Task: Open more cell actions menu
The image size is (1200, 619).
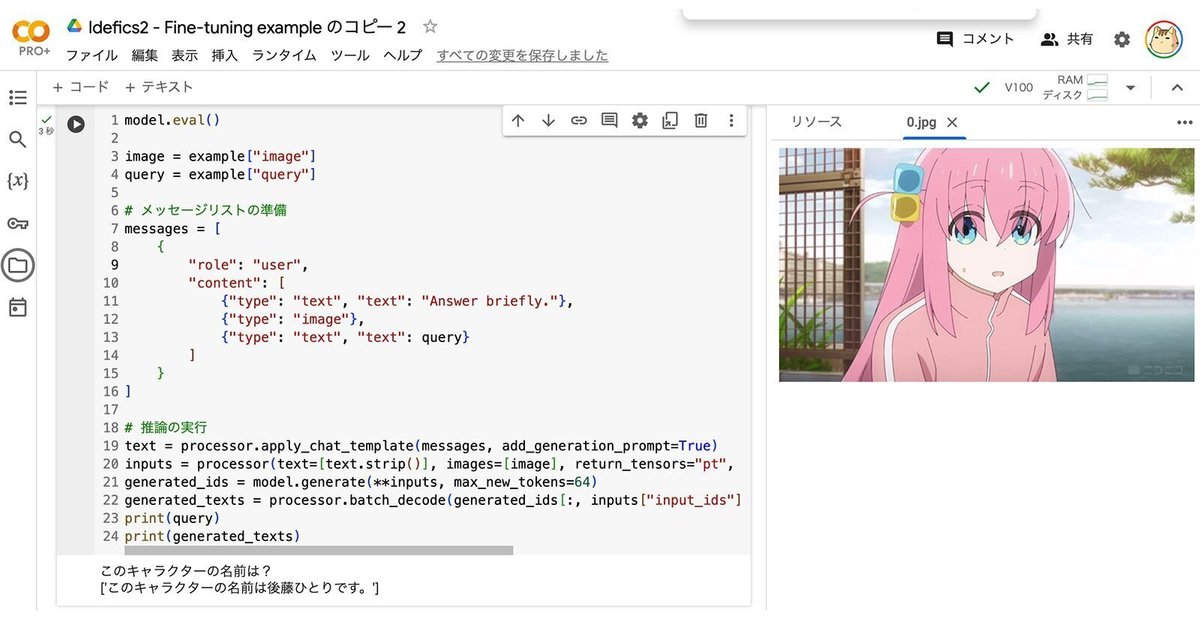Action: tap(731, 121)
